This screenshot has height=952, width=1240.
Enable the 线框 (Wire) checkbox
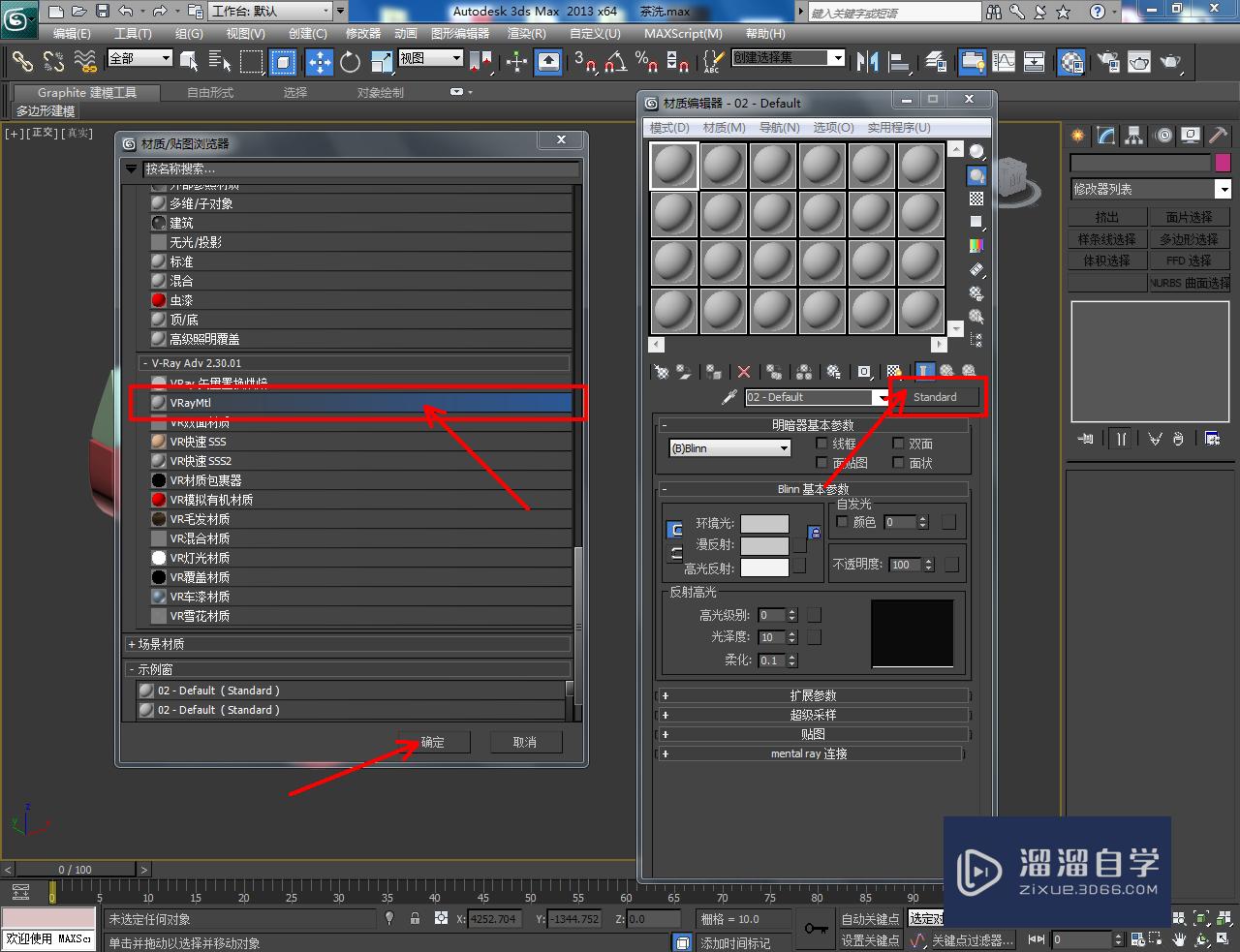[x=821, y=444]
